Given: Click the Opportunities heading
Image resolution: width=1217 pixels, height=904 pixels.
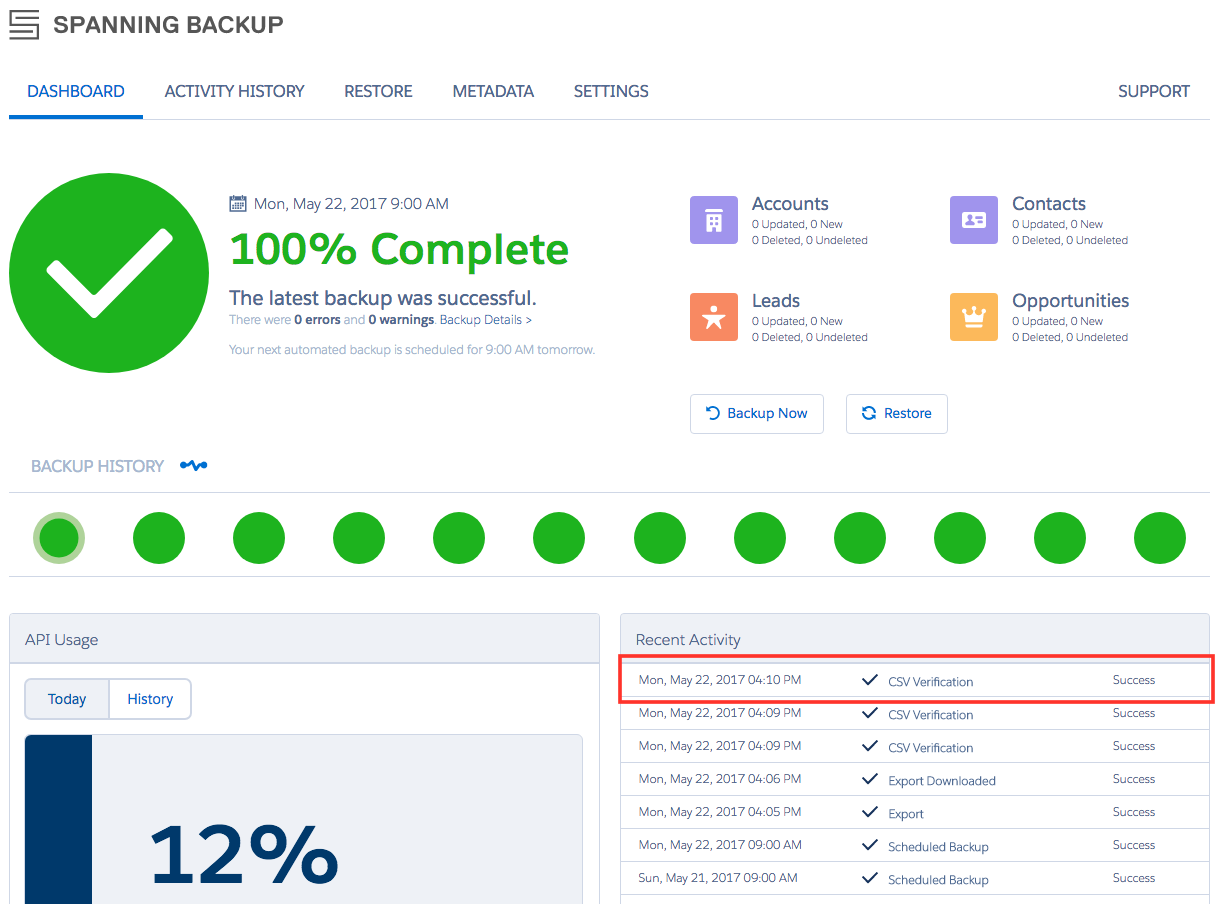Looking at the screenshot, I should tap(1071, 301).
